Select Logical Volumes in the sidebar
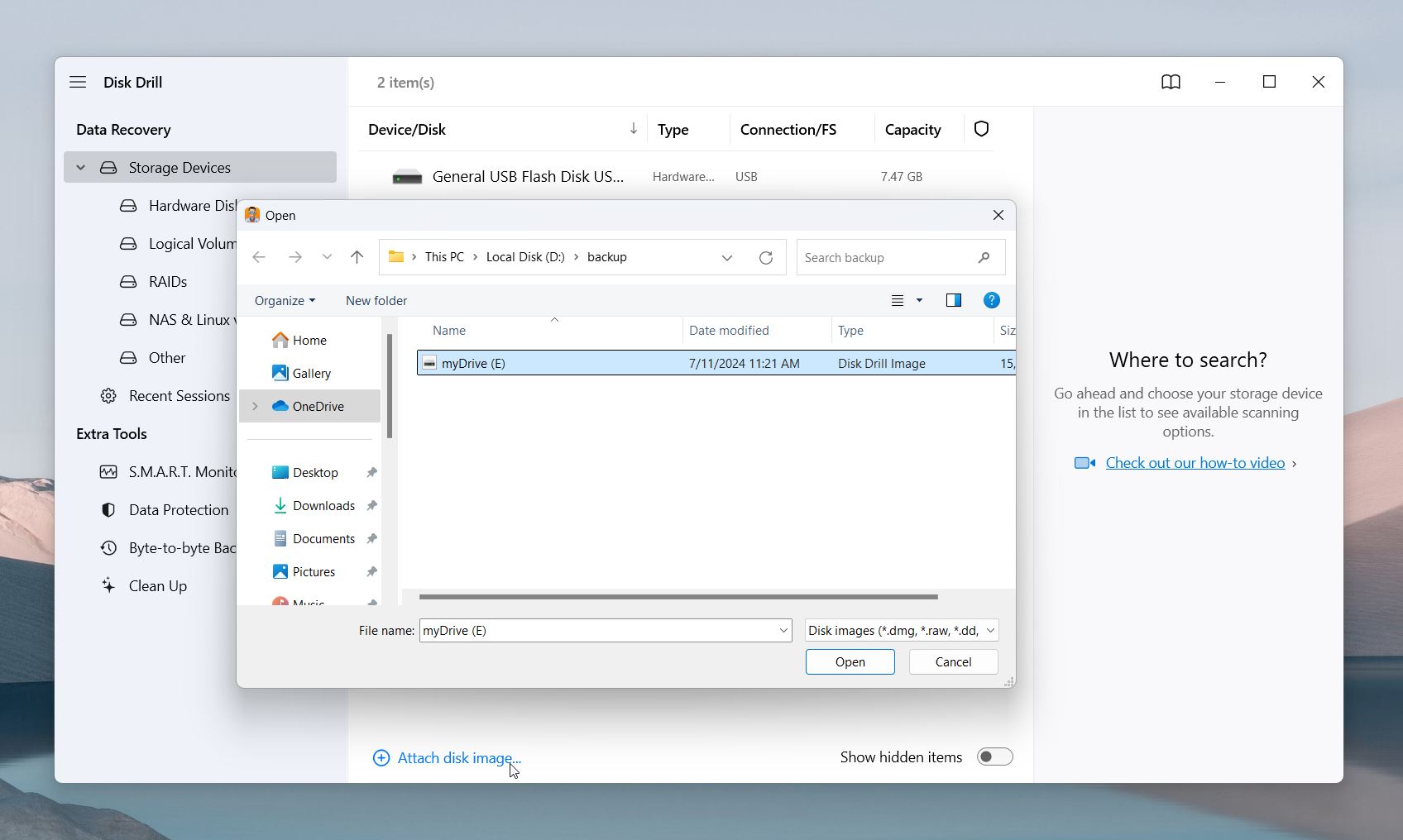Image resolution: width=1403 pixels, height=840 pixels. [x=177, y=244]
